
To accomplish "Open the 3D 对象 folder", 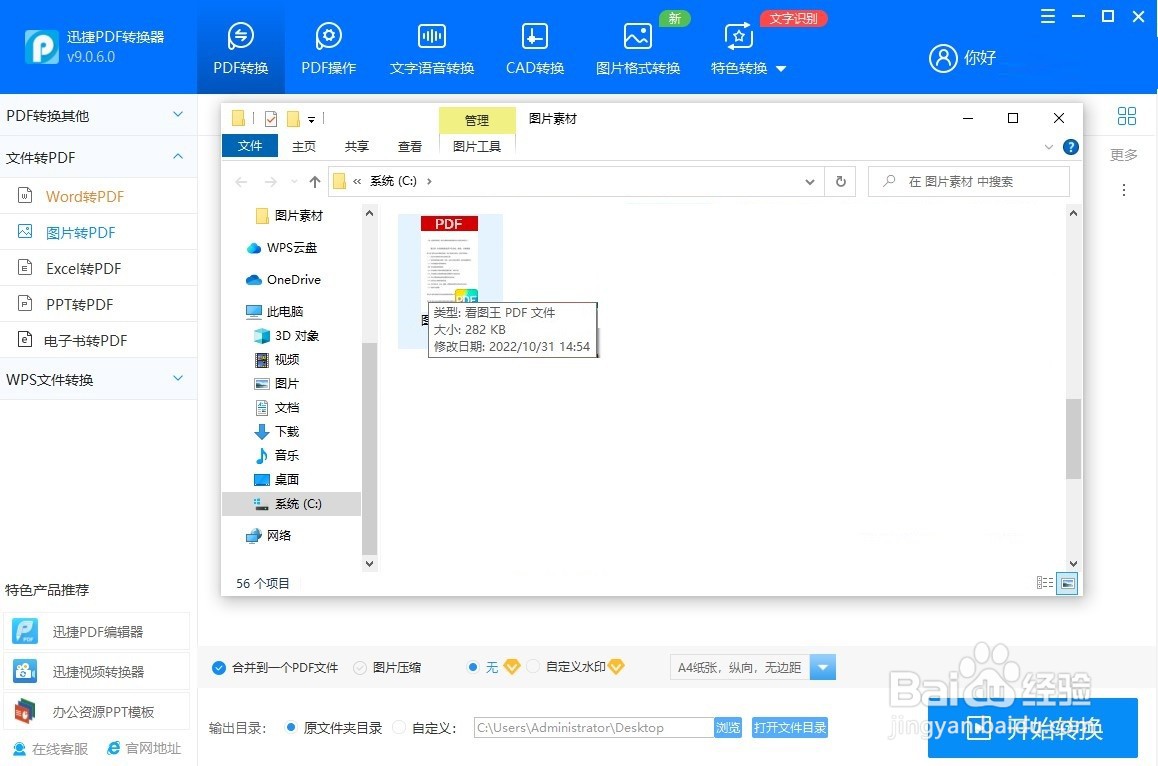I will (287, 336).
